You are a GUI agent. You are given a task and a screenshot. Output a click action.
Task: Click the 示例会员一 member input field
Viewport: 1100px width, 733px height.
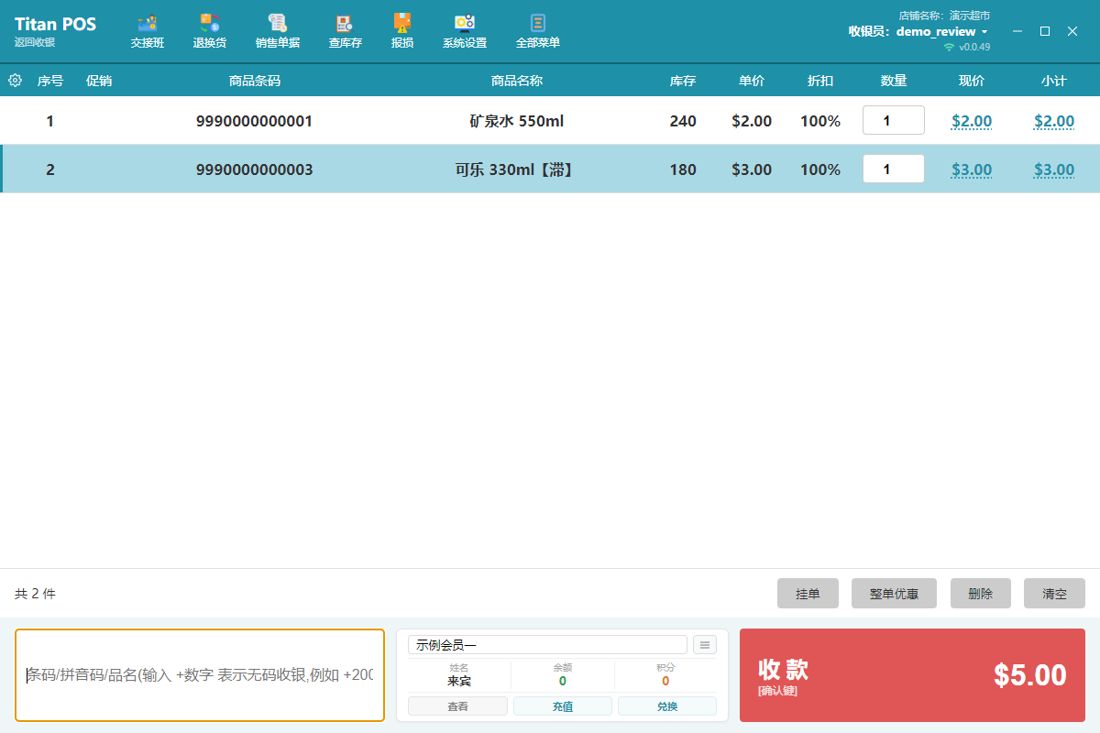pos(547,645)
